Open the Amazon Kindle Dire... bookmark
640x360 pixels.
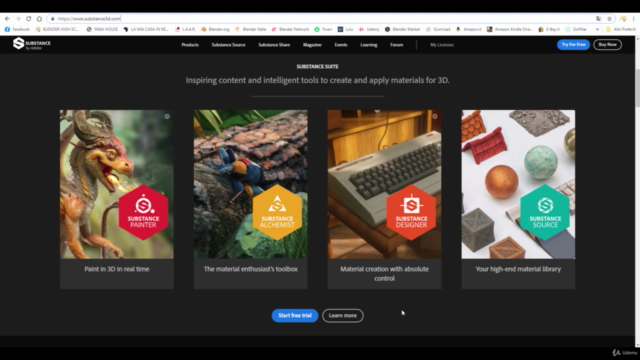[x=510, y=29]
